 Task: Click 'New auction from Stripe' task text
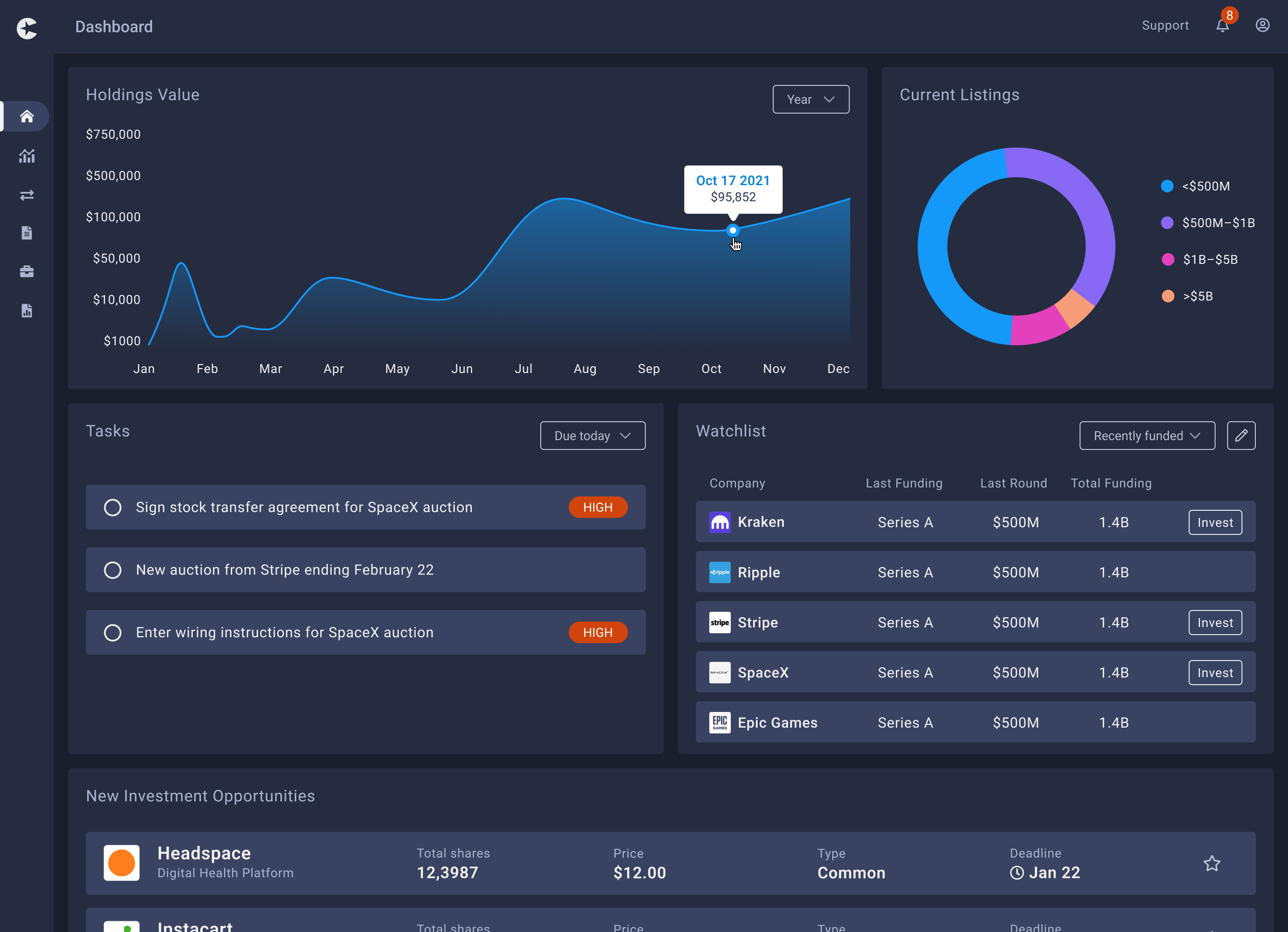tap(284, 570)
